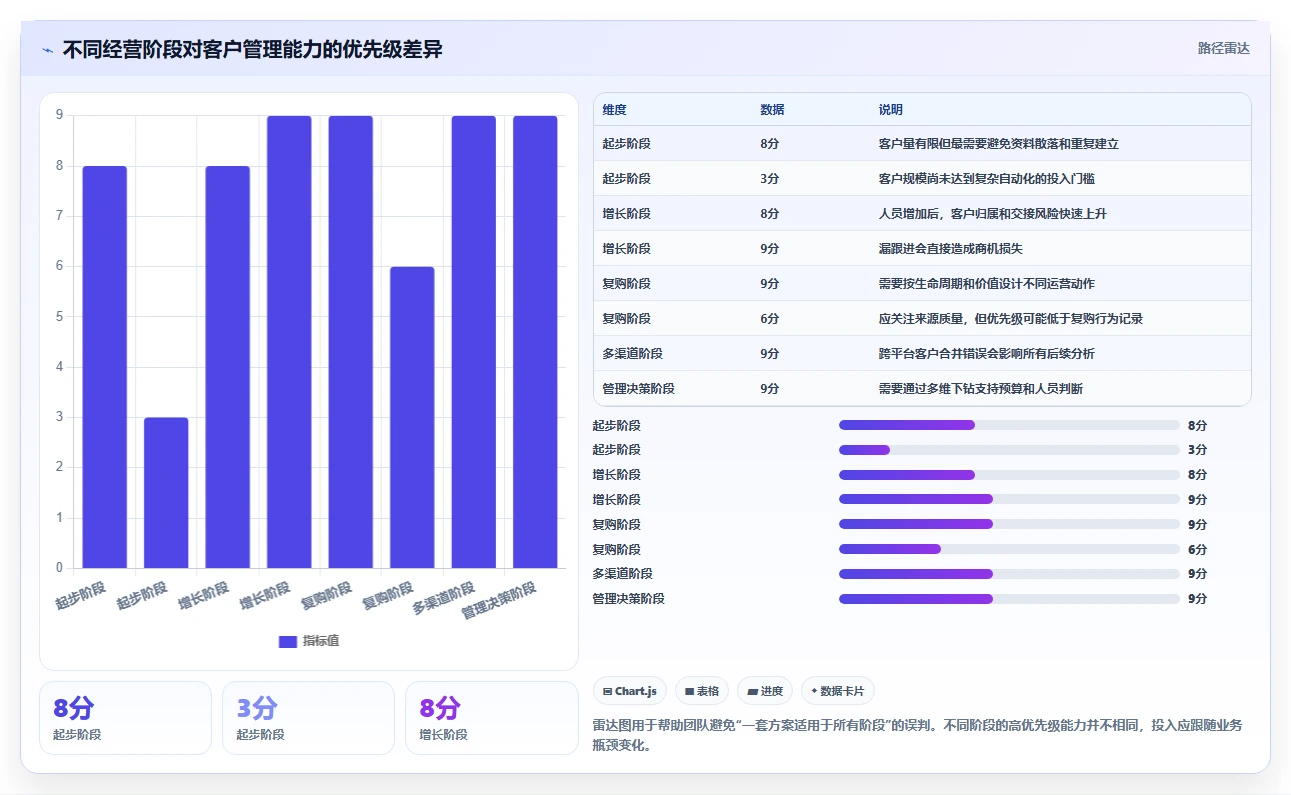Click the 多渠道阶段 chart bar
1291x795 pixels.
474,342
